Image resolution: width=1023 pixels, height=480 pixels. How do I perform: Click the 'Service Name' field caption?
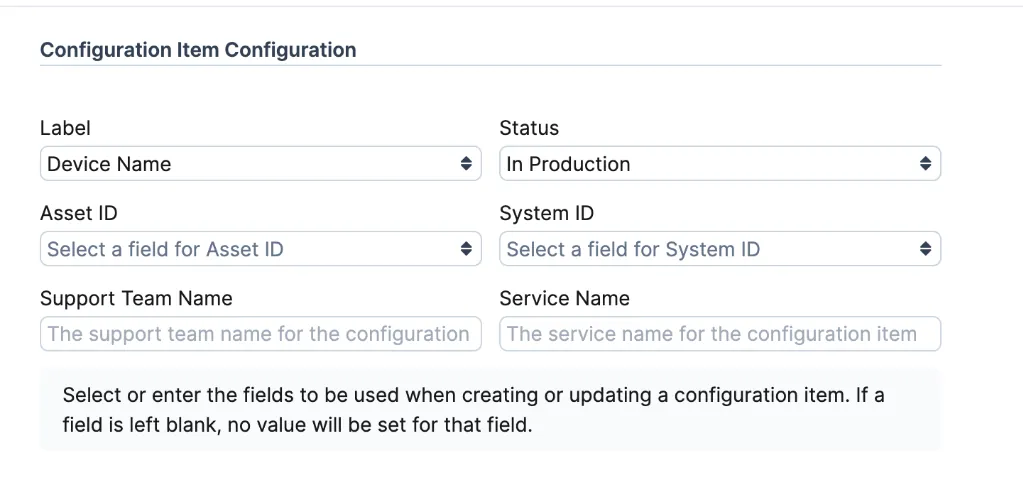coord(564,298)
